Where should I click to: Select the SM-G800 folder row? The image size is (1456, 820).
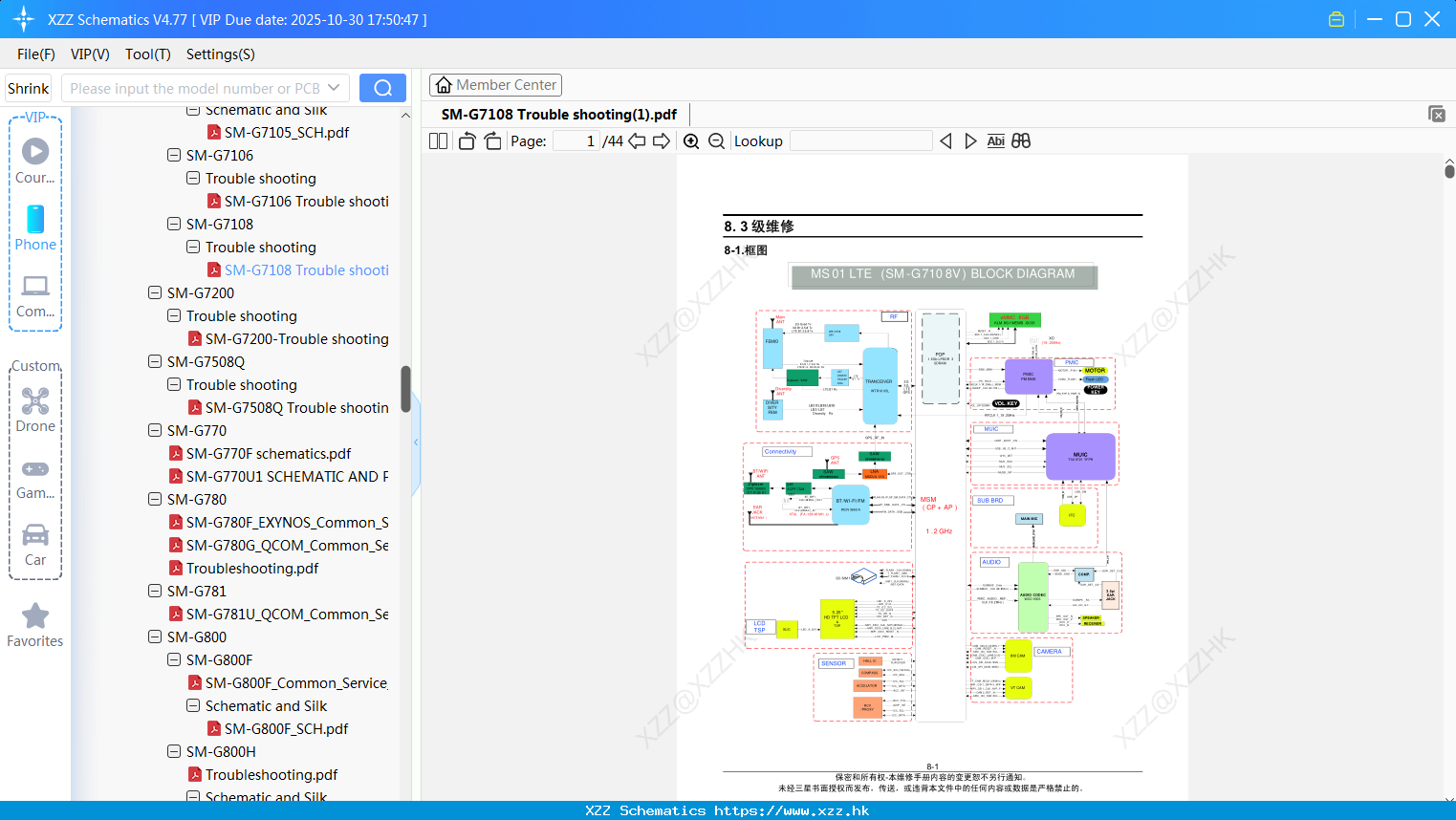pyautogui.click(x=197, y=637)
